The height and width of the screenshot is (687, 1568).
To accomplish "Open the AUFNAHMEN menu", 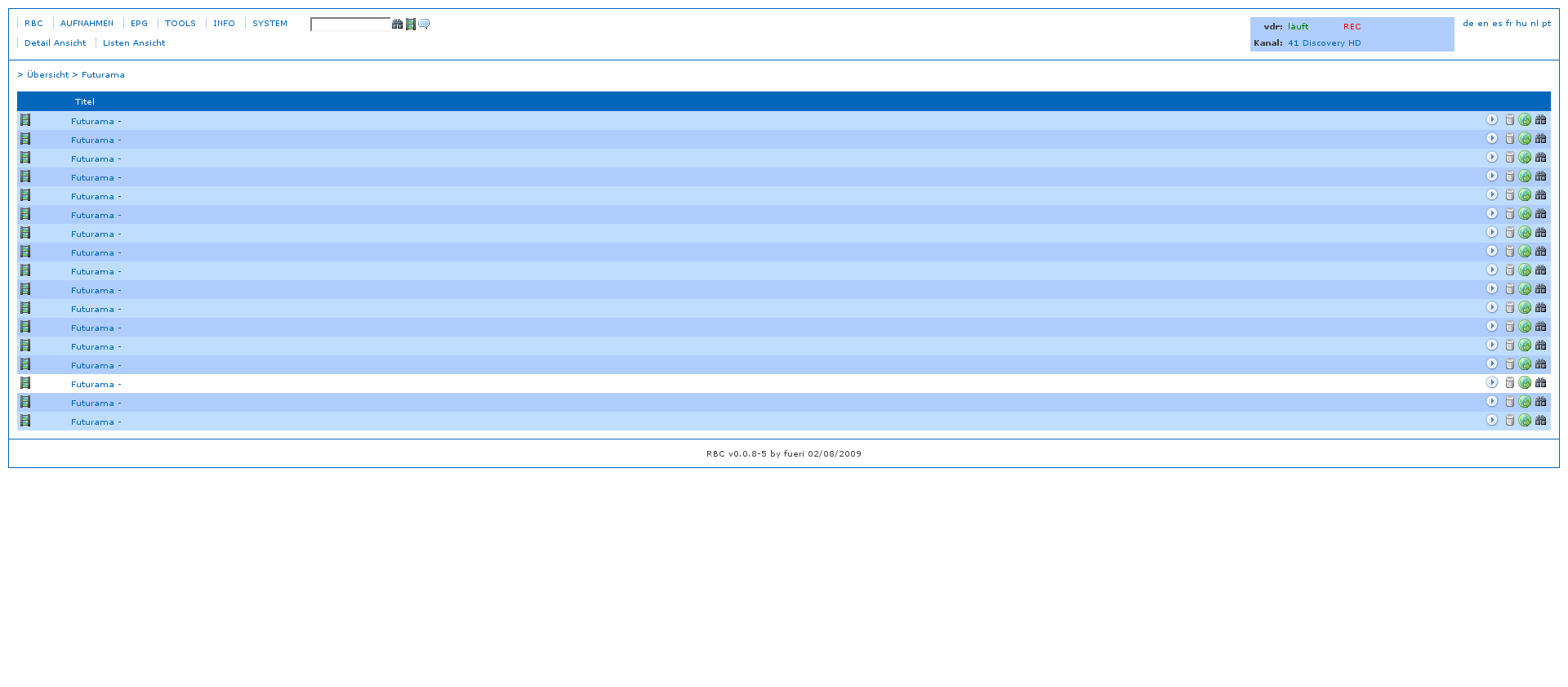I will click(x=87, y=24).
